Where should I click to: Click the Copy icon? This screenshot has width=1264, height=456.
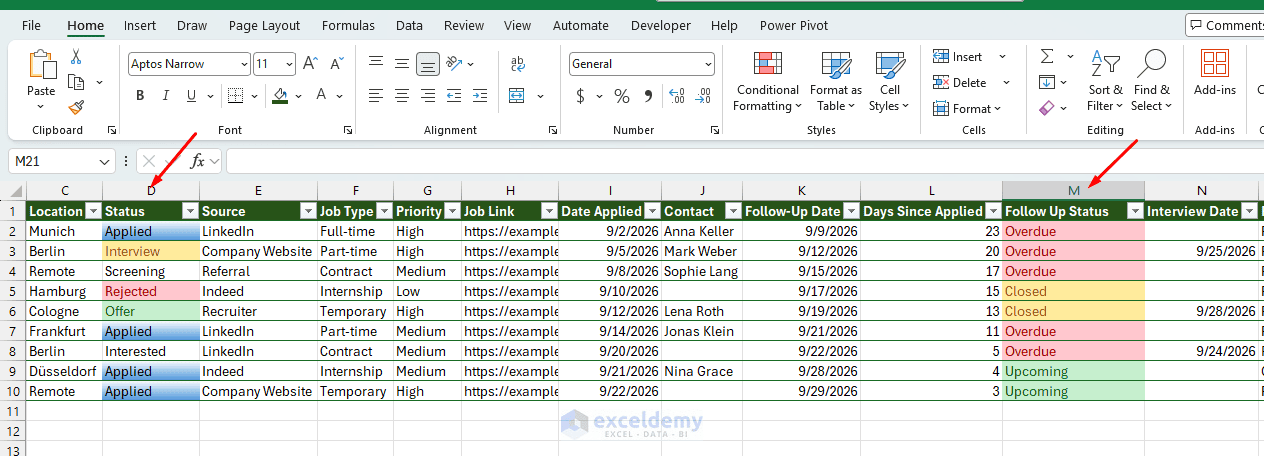click(x=76, y=82)
